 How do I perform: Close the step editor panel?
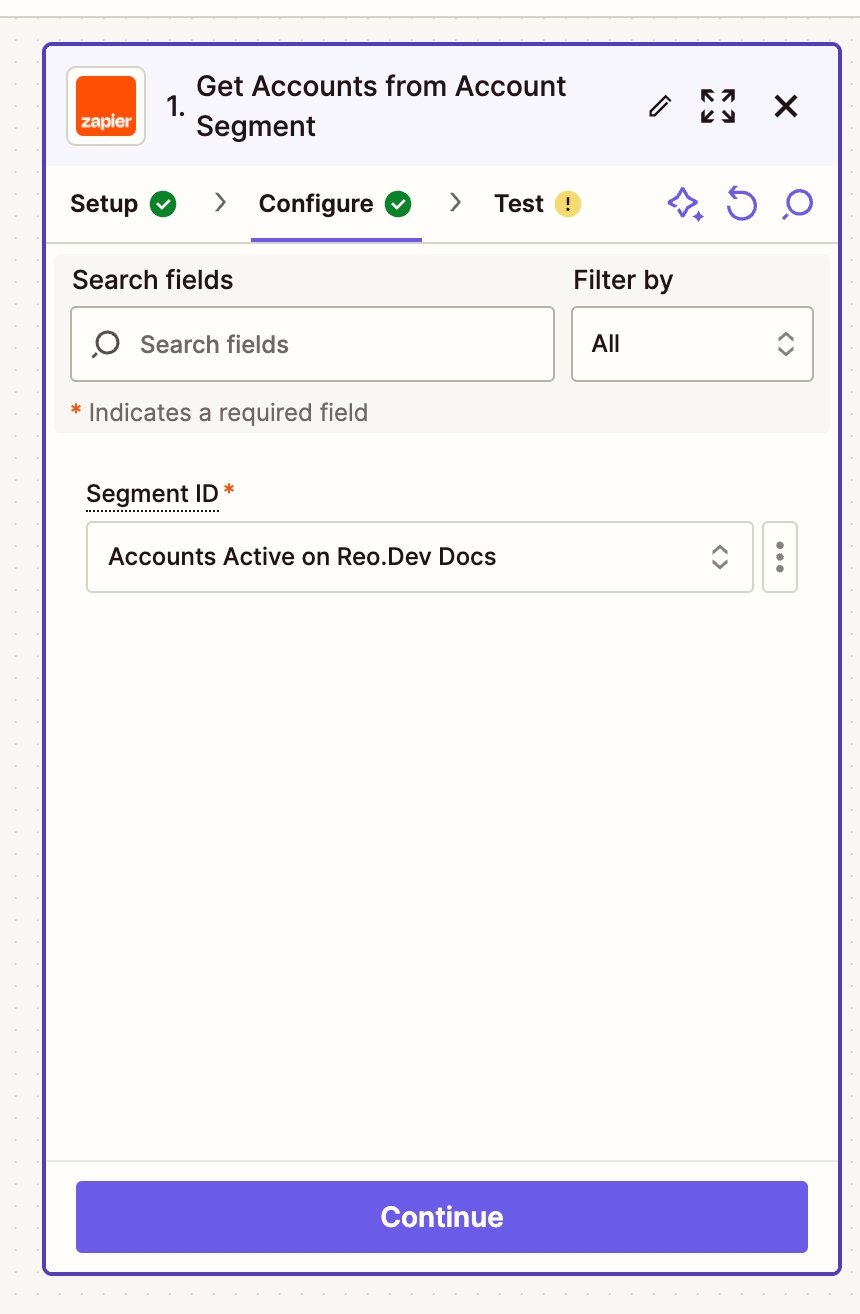pos(786,106)
